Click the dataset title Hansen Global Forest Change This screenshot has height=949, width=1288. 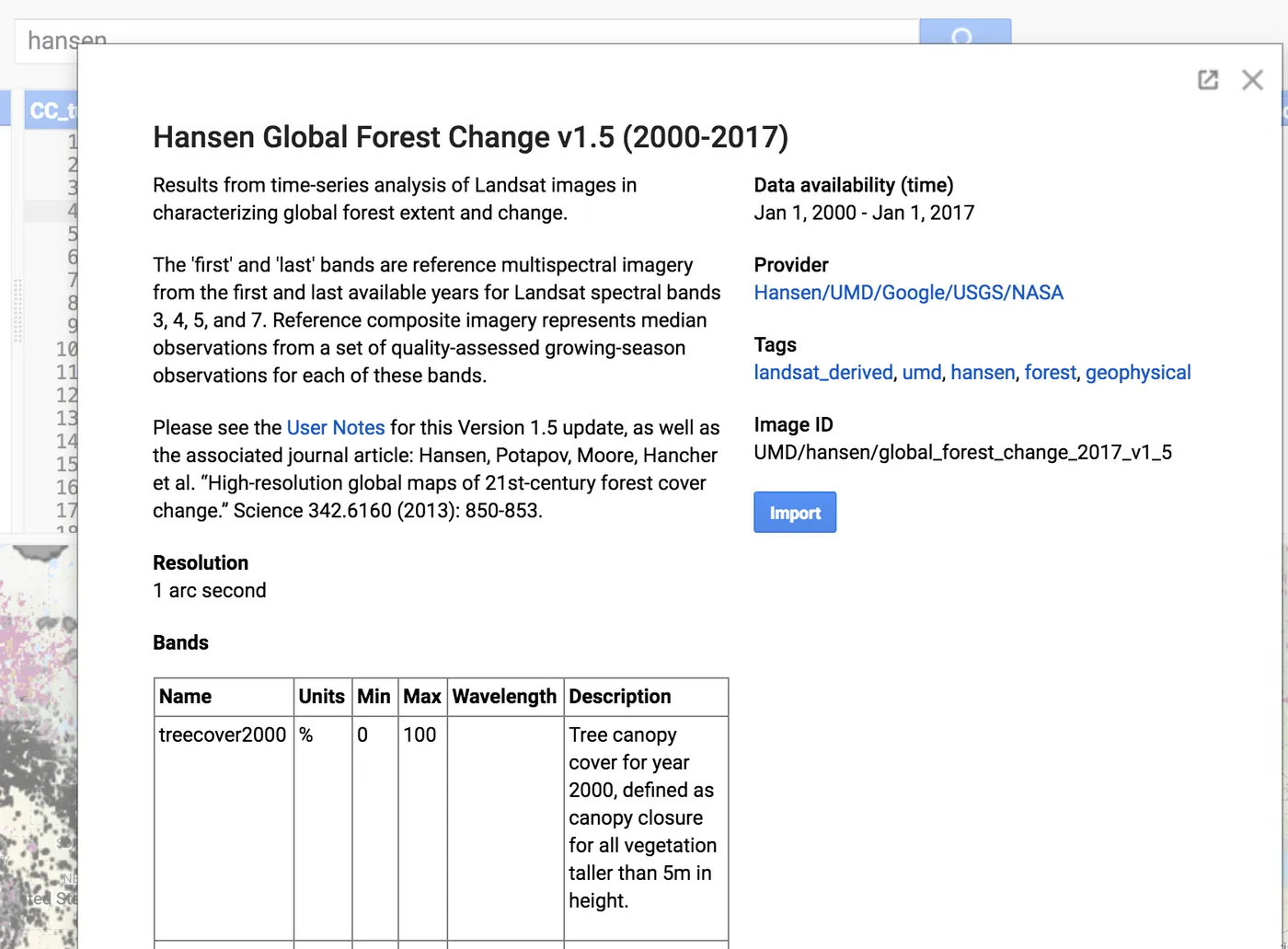pyautogui.click(x=470, y=137)
